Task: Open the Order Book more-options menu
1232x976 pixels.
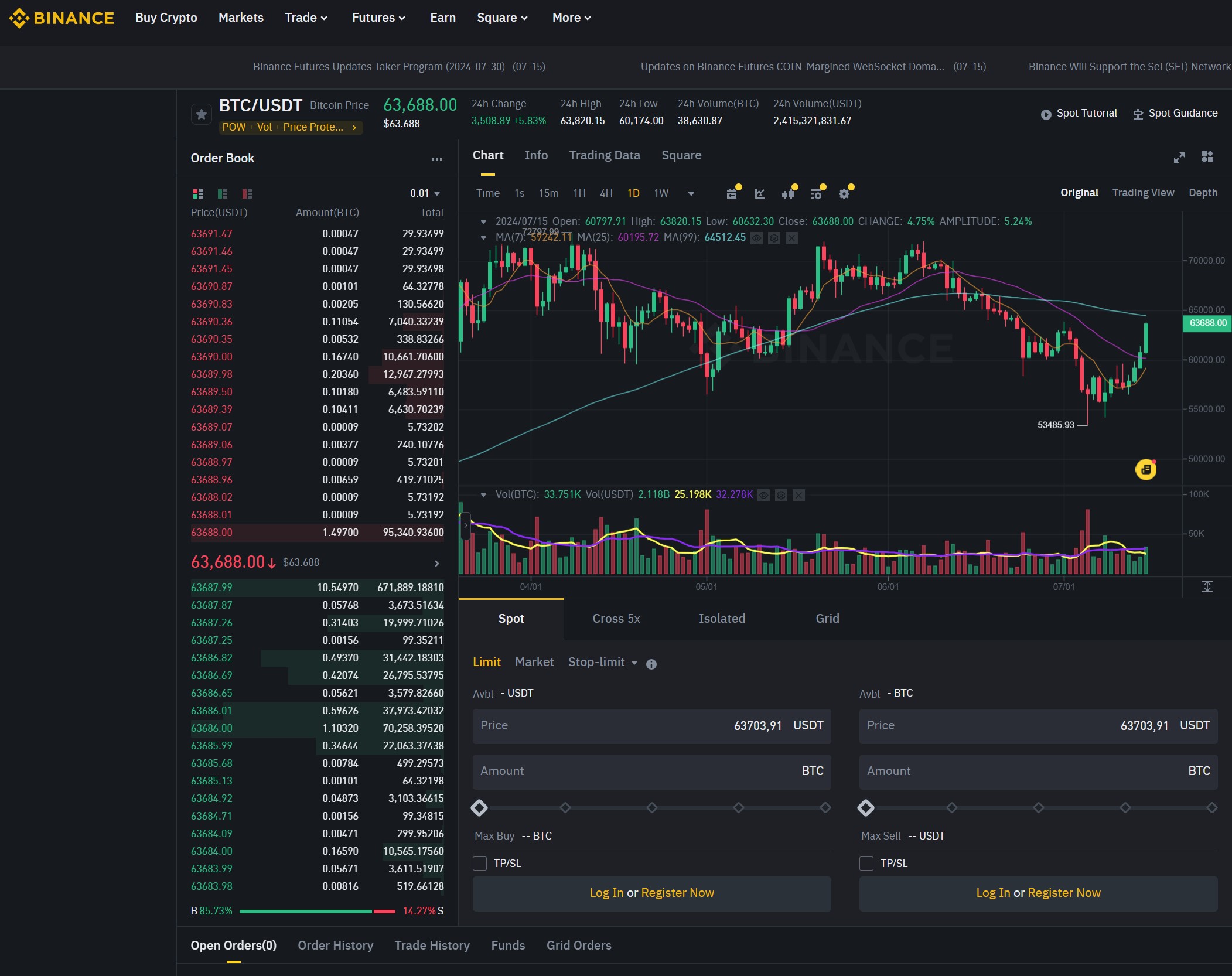Action: pyautogui.click(x=437, y=159)
